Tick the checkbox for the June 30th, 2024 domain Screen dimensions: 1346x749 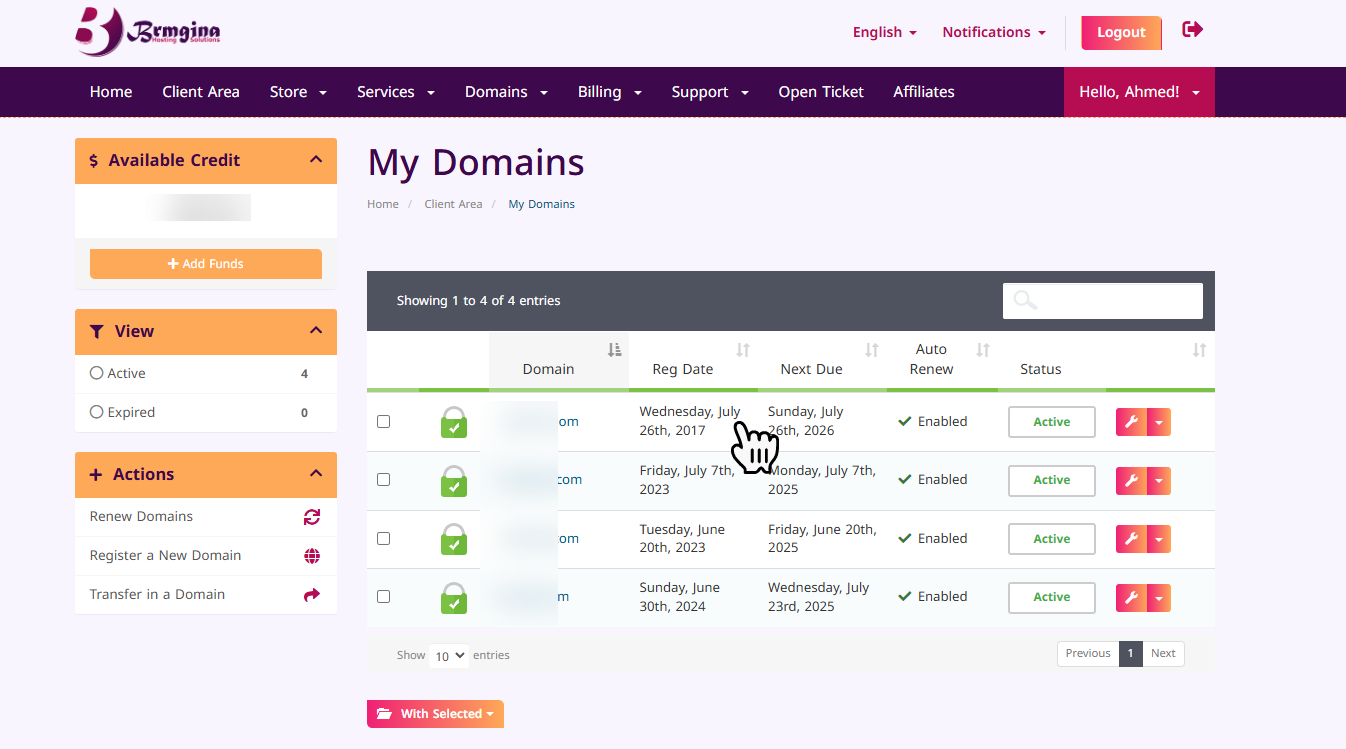pyautogui.click(x=383, y=597)
